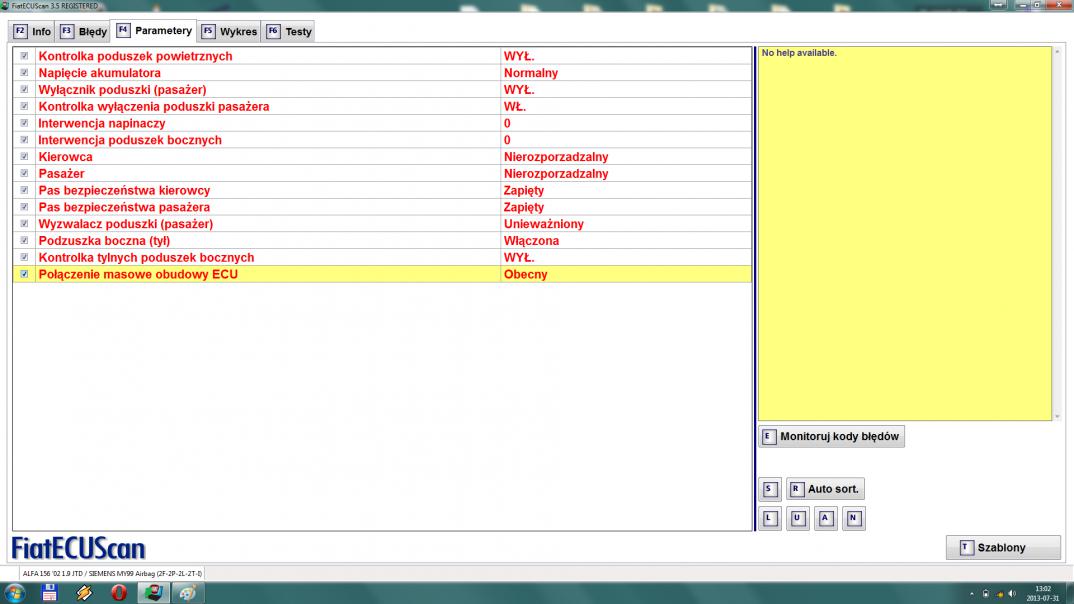Viewport: 1074px width, 604px height.
Task: Click the Kierowca row label
Action: click(65, 157)
